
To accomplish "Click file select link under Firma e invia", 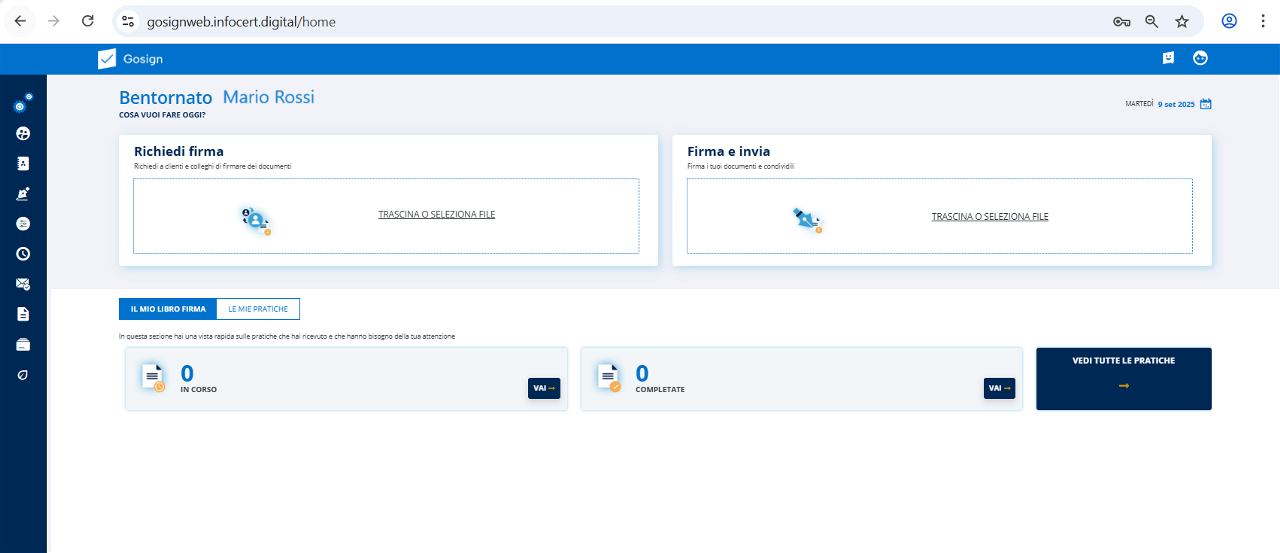I will (x=989, y=216).
